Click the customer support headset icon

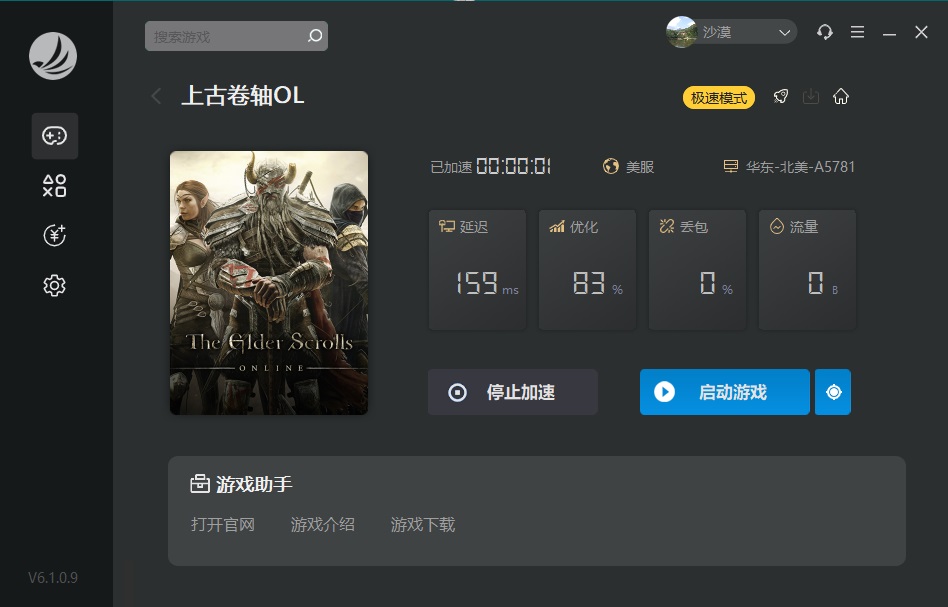[824, 32]
